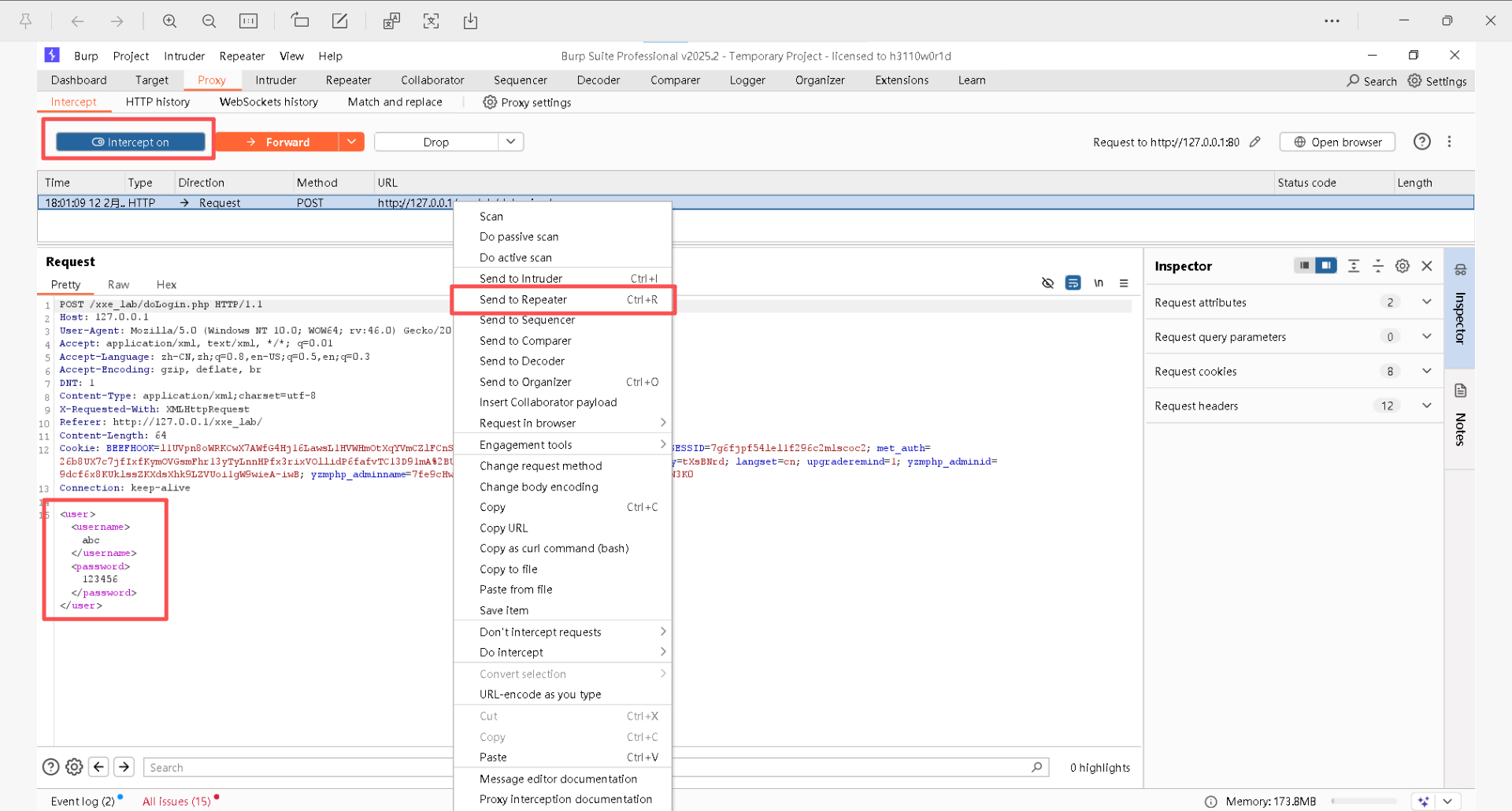This screenshot has width=1512, height=811.
Task: Click the memory usage bar
Action: (x=1364, y=802)
